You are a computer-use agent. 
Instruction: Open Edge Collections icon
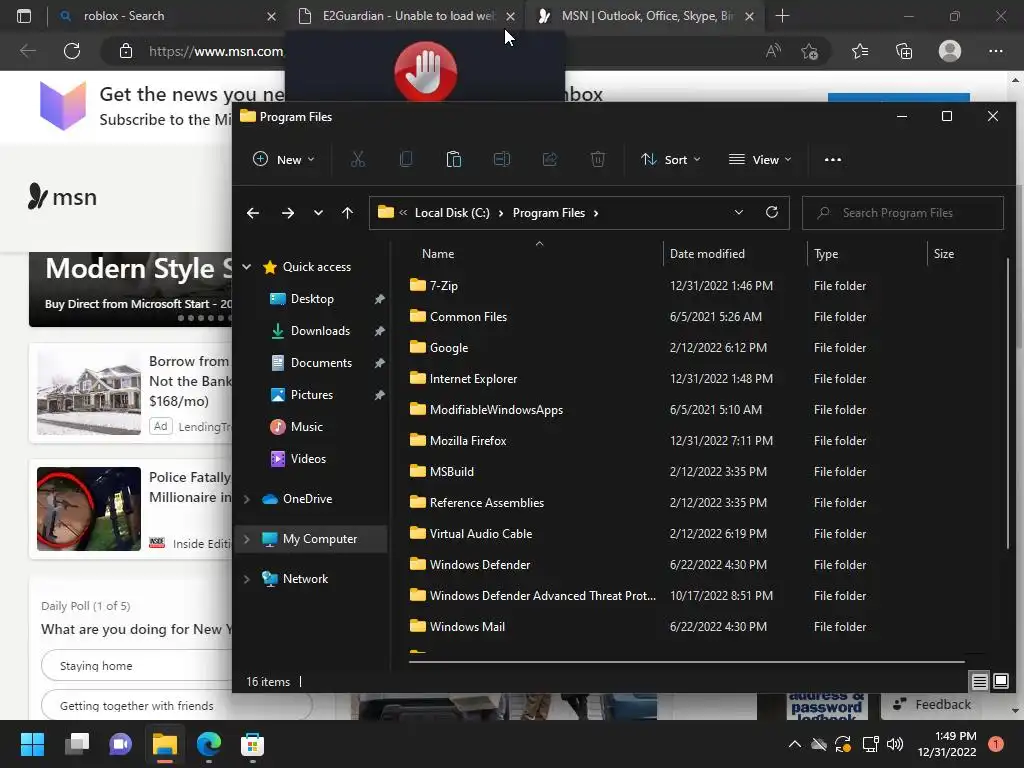(904, 51)
